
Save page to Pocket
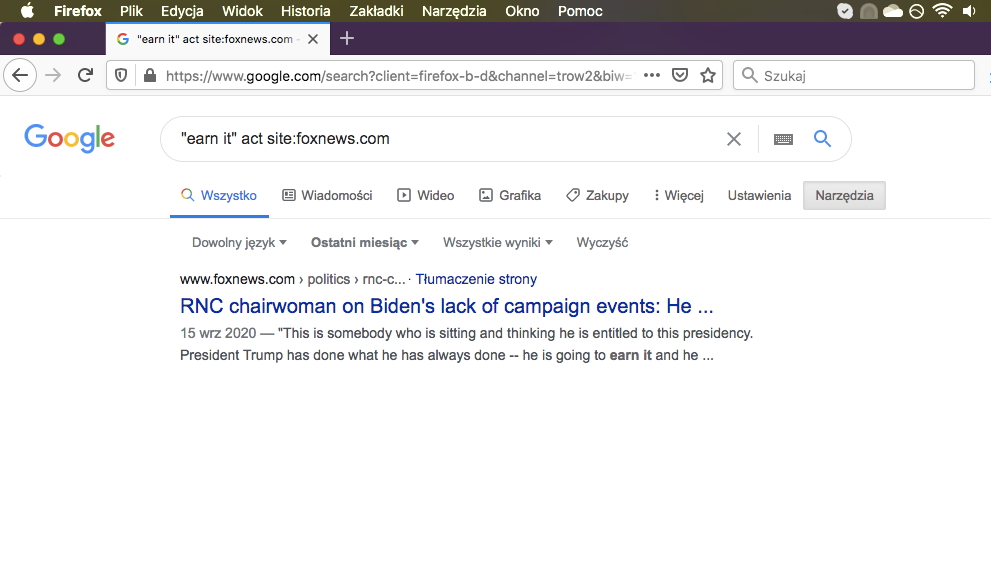(x=679, y=75)
